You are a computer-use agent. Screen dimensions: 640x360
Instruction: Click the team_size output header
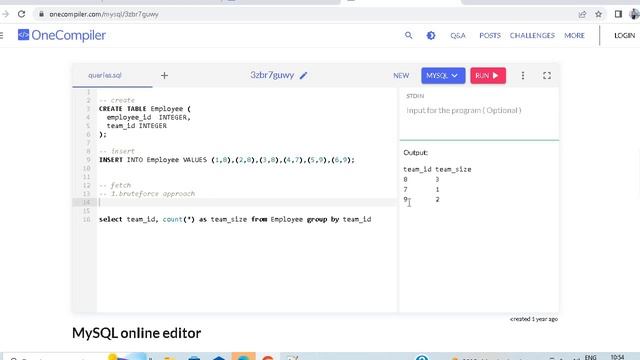point(453,169)
